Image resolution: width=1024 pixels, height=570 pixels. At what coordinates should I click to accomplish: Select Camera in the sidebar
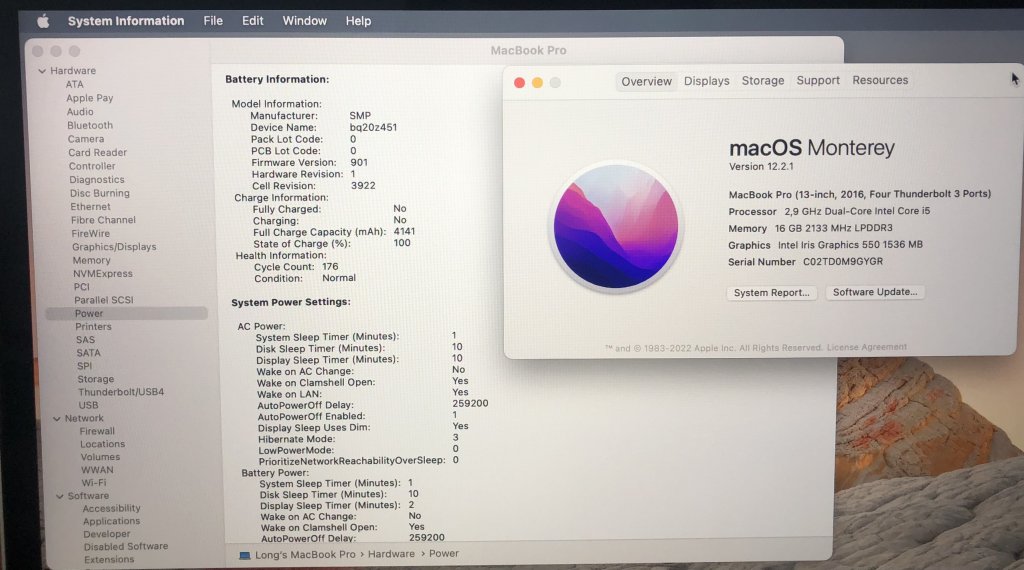[86, 139]
